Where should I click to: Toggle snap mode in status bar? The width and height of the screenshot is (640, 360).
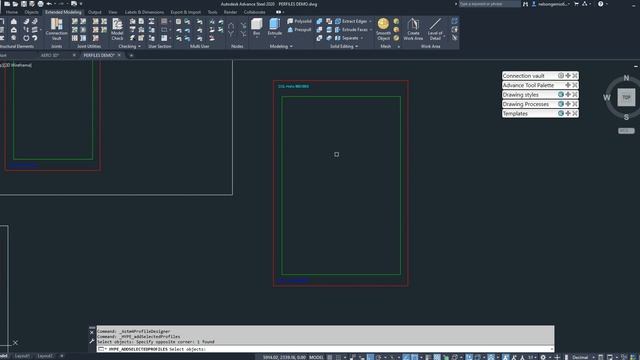[338, 357]
